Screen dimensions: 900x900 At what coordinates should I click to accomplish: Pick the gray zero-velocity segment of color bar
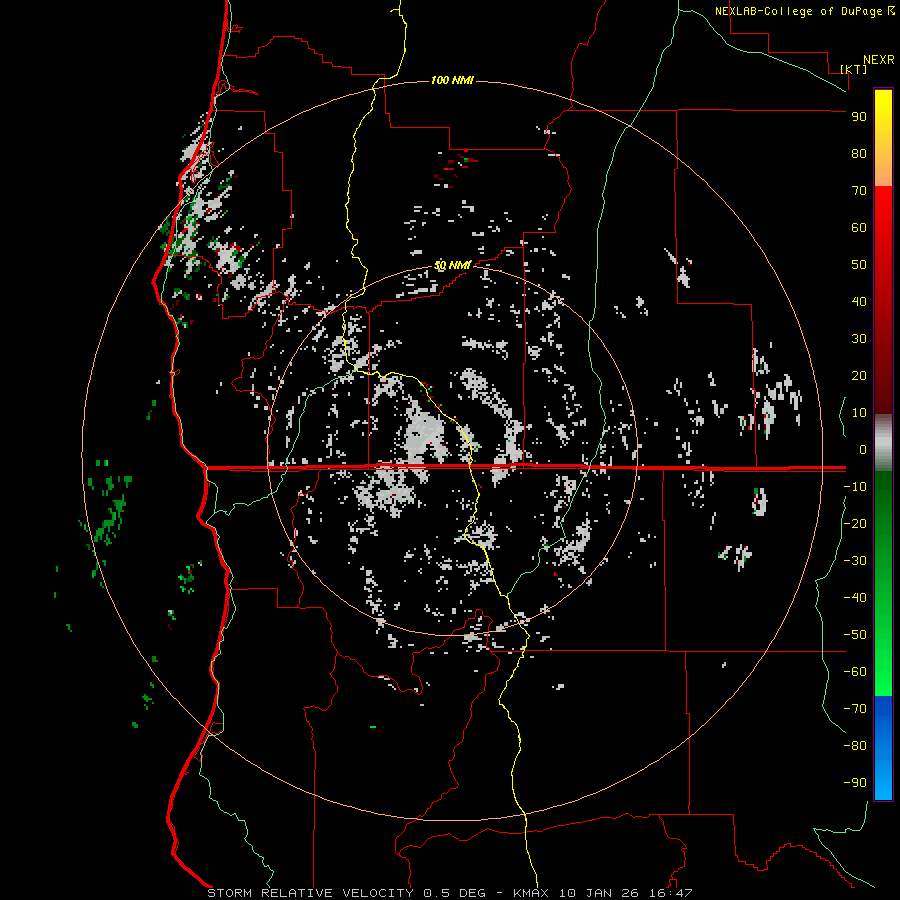click(x=883, y=443)
